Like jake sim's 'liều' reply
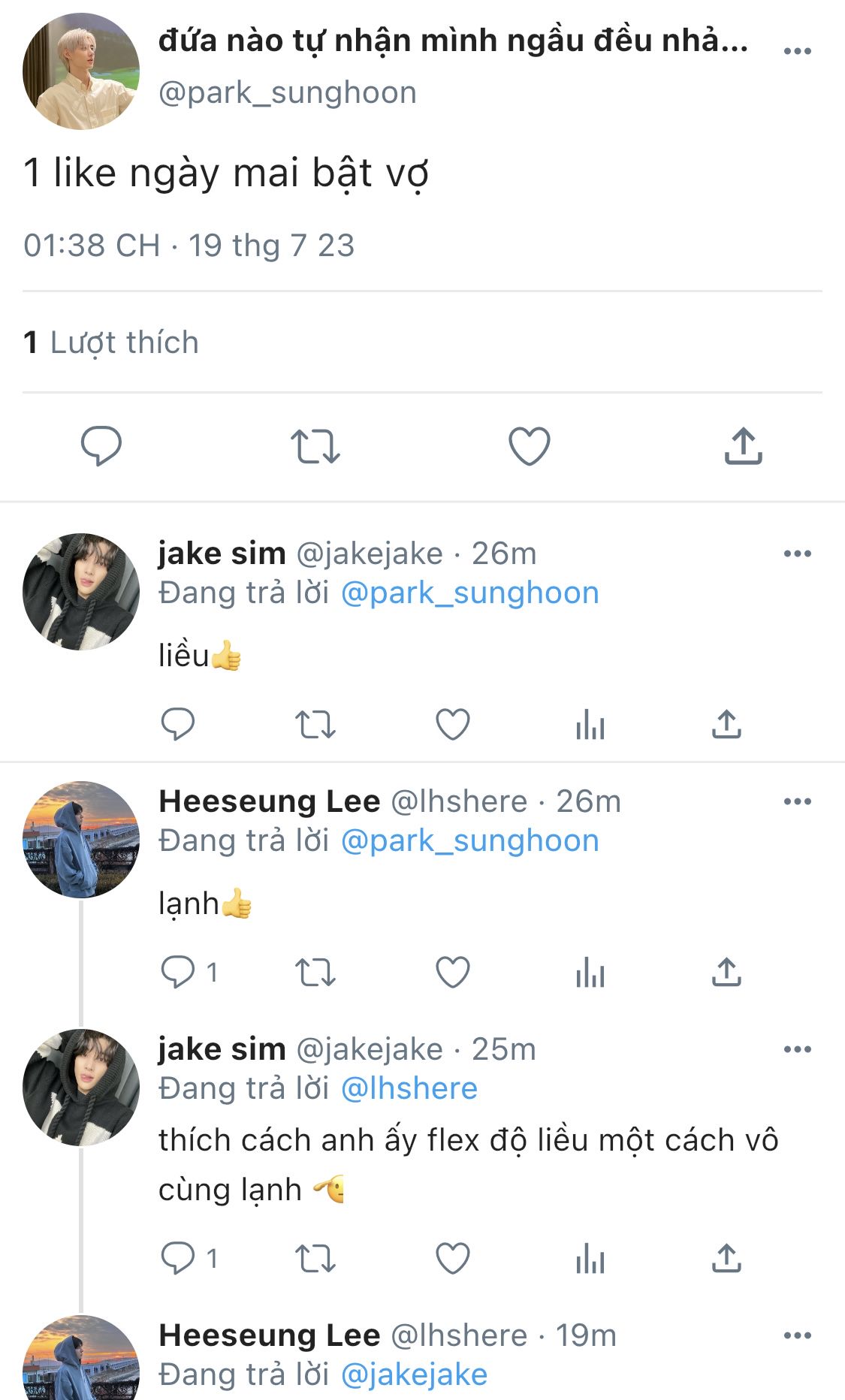The height and width of the screenshot is (1400, 845). pyautogui.click(x=453, y=725)
